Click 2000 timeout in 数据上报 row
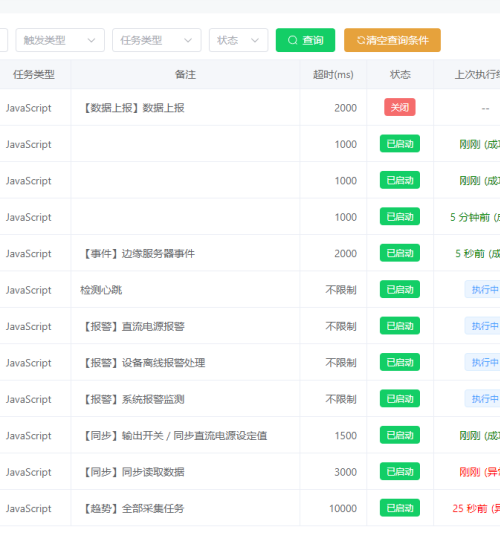This screenshot has width=500, height=550. click(346, 108)
